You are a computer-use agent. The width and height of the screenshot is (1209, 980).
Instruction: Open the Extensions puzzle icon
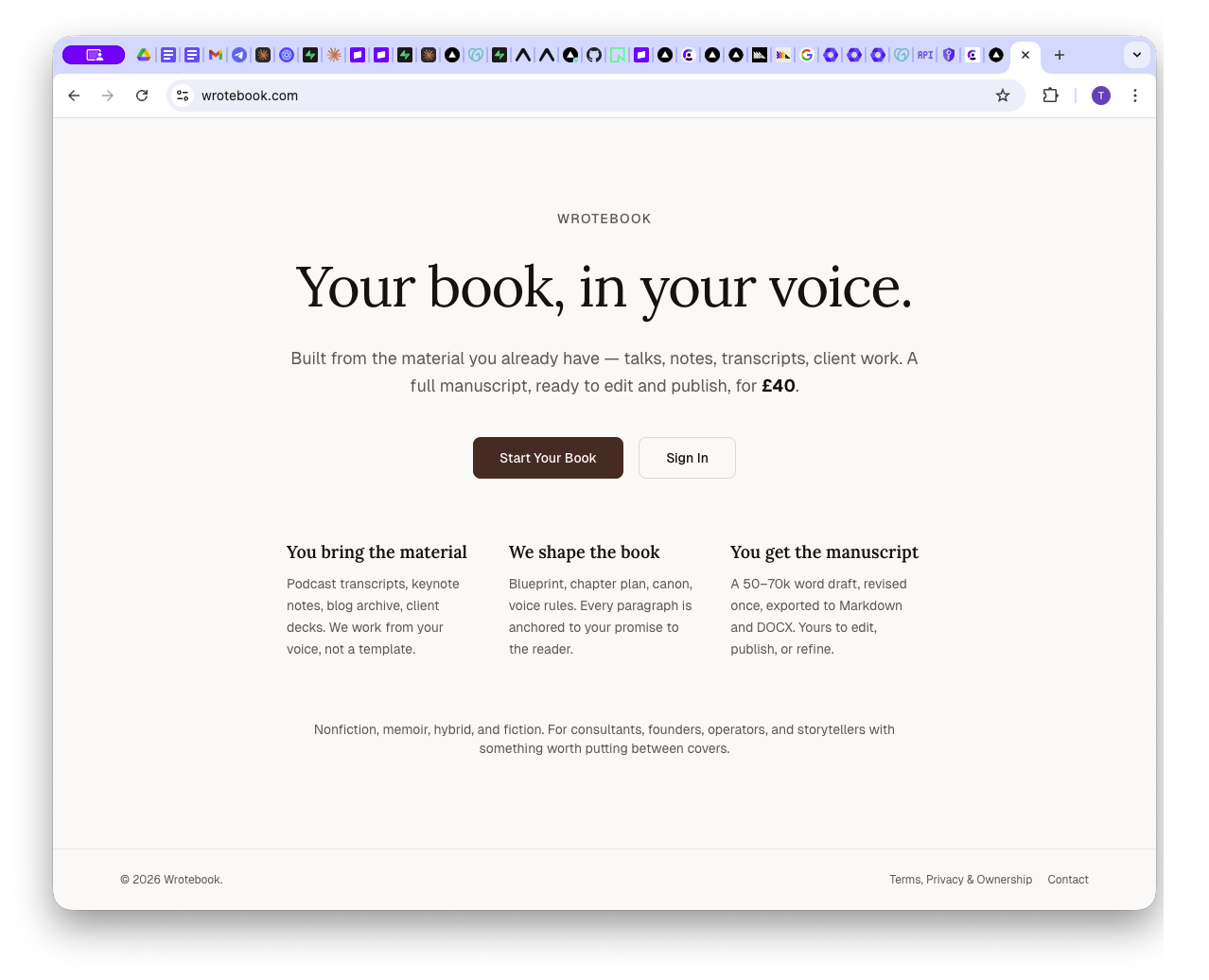[1050, 96]
